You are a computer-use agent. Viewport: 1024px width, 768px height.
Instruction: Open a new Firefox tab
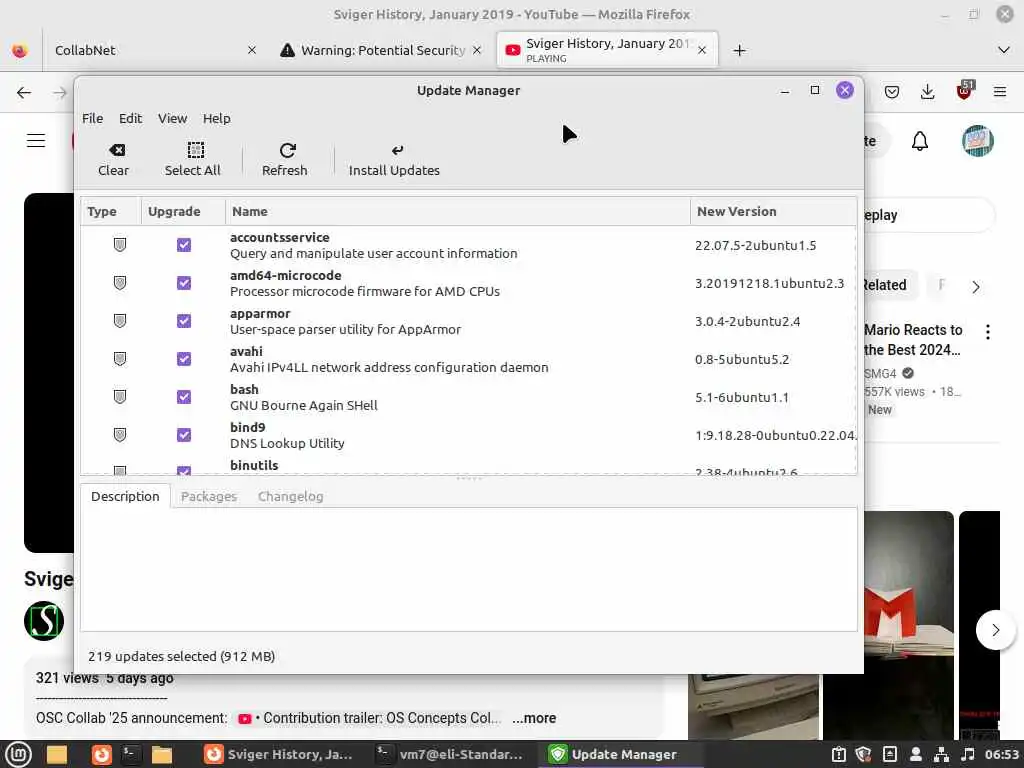pos(739,50)
